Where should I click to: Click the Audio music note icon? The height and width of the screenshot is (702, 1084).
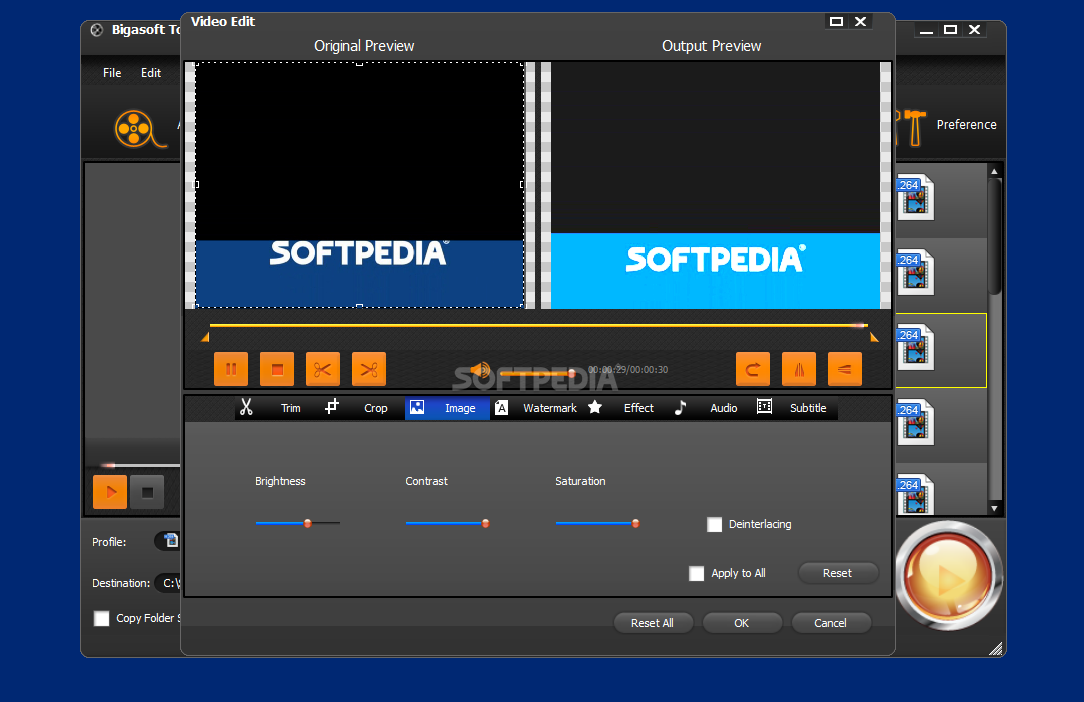pyautogui.click(x=680, y=407)
